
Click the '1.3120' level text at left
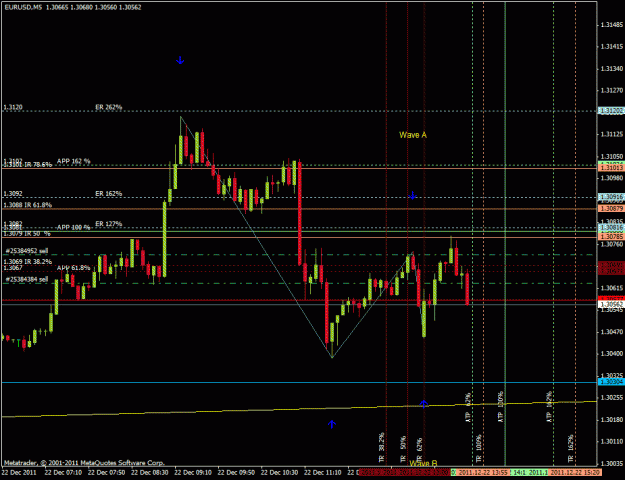[x=13, y=107]
